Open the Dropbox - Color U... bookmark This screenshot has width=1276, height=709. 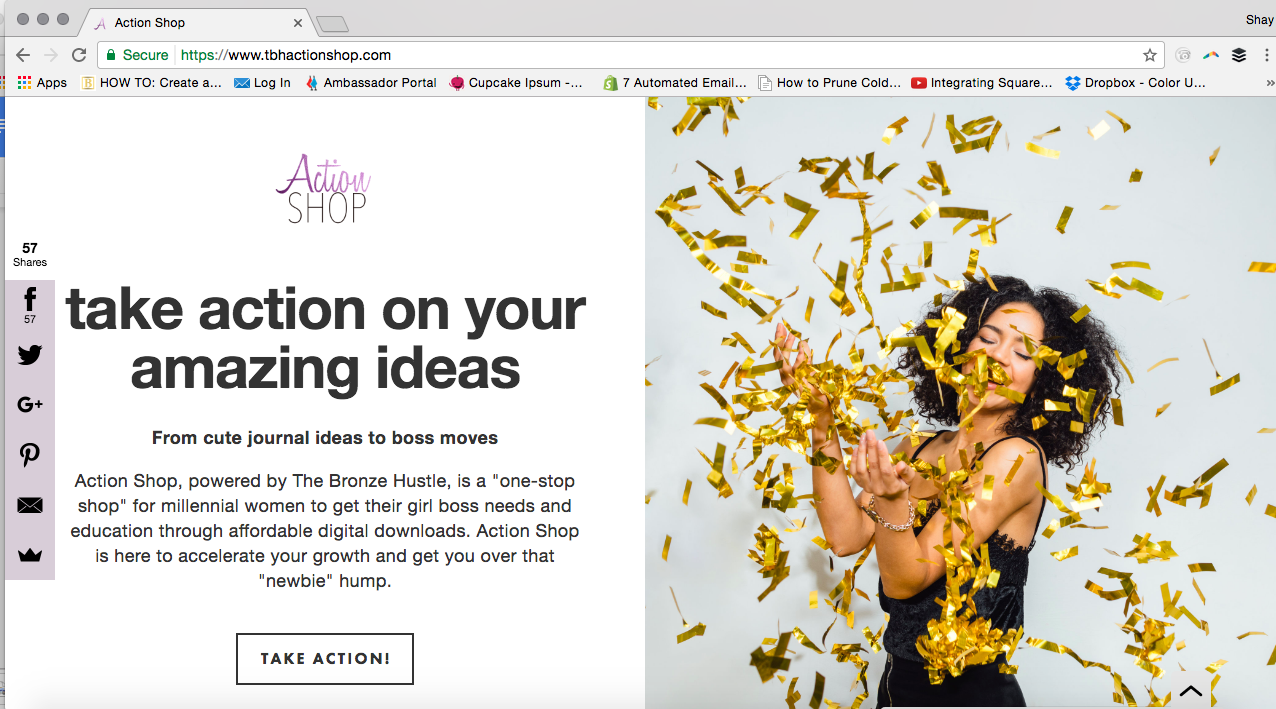(1136, 83)
